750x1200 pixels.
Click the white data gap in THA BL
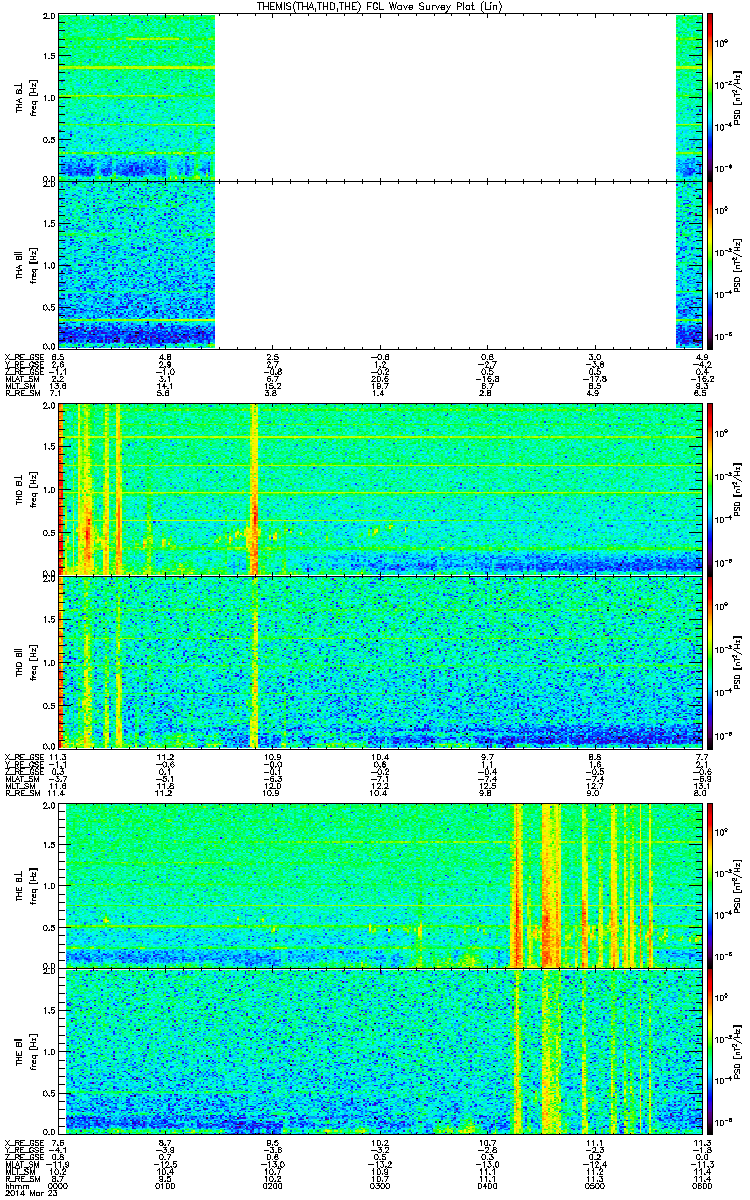click(446, 97)
